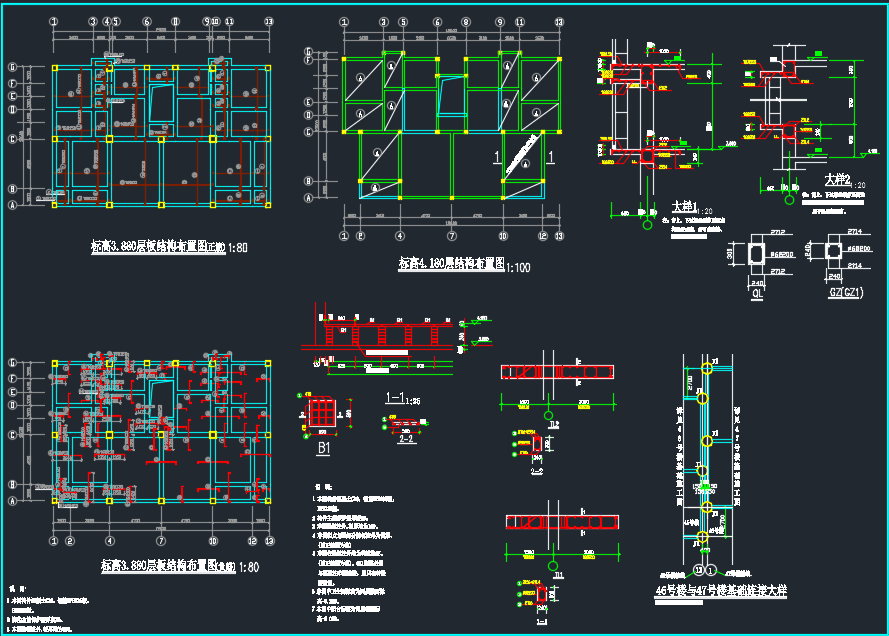This screenshot has height=636, width=889.
Task: Select the green axis circle above TL1 label
Action: pos(553,566)
